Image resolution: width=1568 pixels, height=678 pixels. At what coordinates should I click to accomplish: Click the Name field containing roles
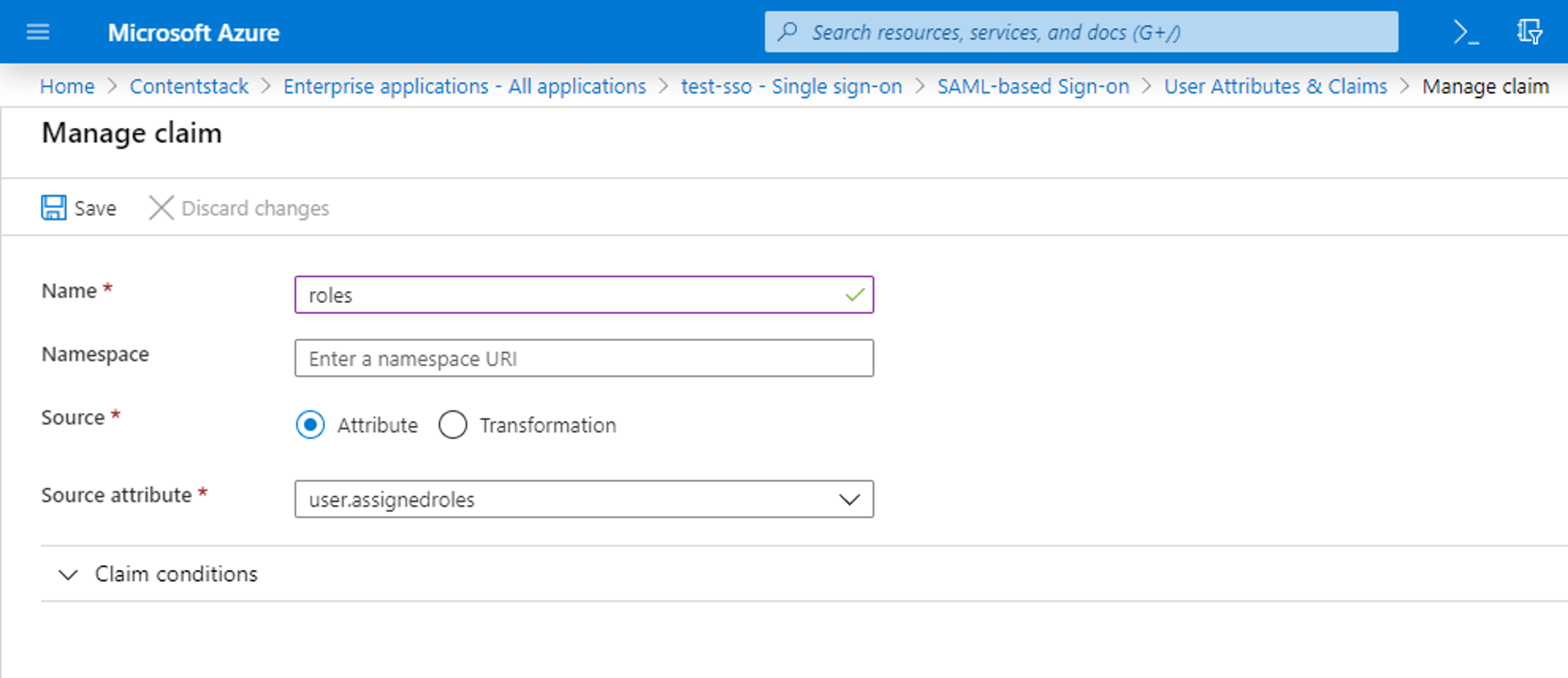[x=584, y=294]
